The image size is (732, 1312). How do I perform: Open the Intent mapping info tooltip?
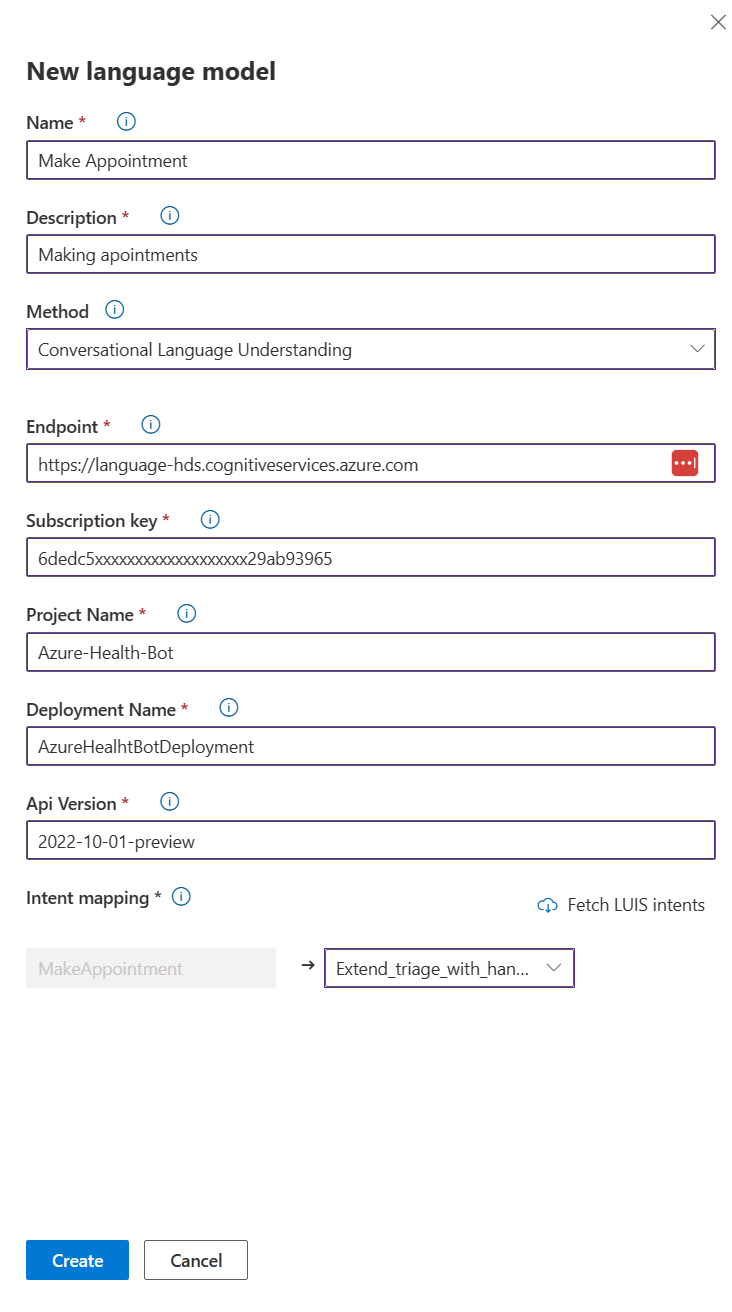pos(181,897)
